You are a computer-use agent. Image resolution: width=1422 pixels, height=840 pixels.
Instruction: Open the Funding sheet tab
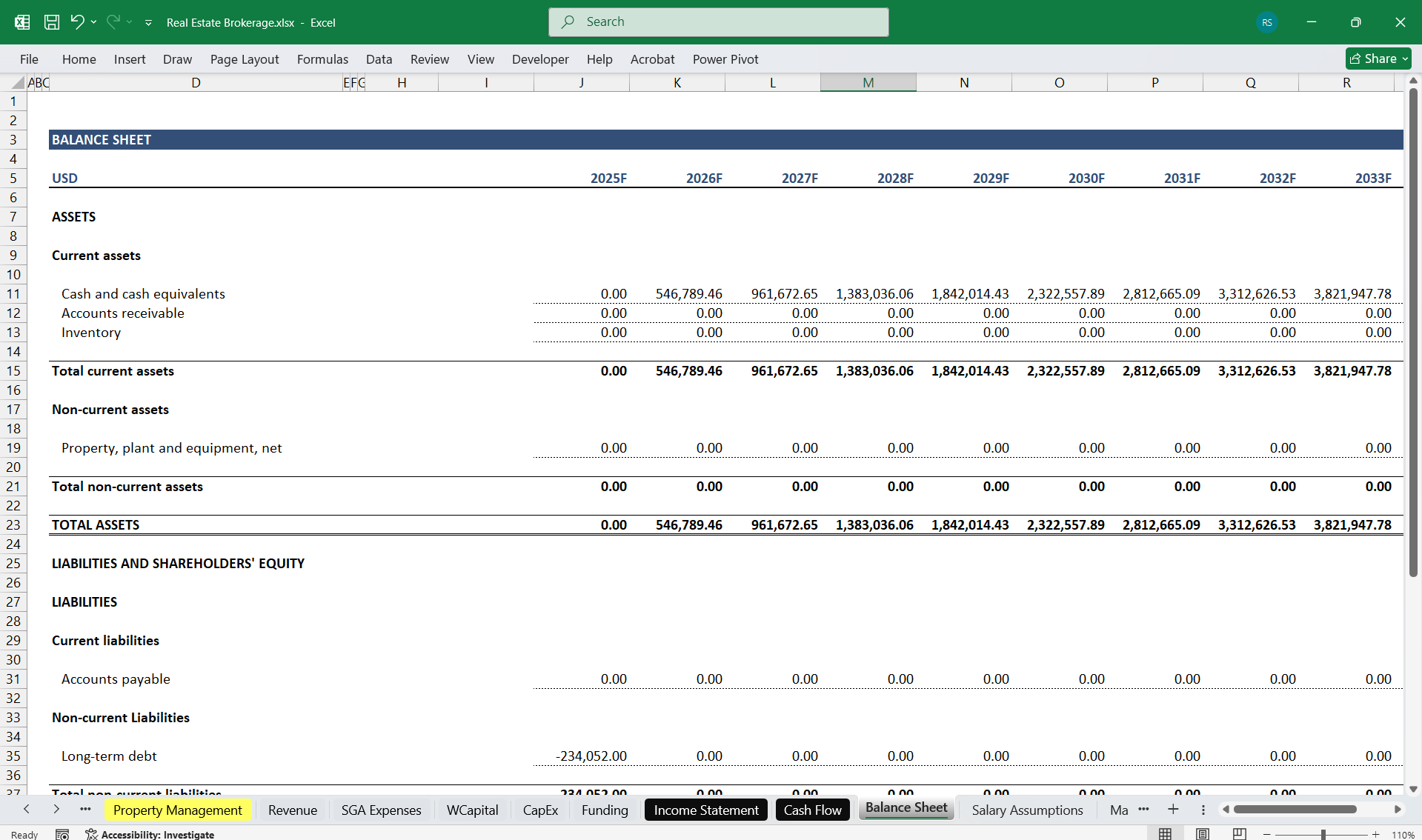point(605,810)
